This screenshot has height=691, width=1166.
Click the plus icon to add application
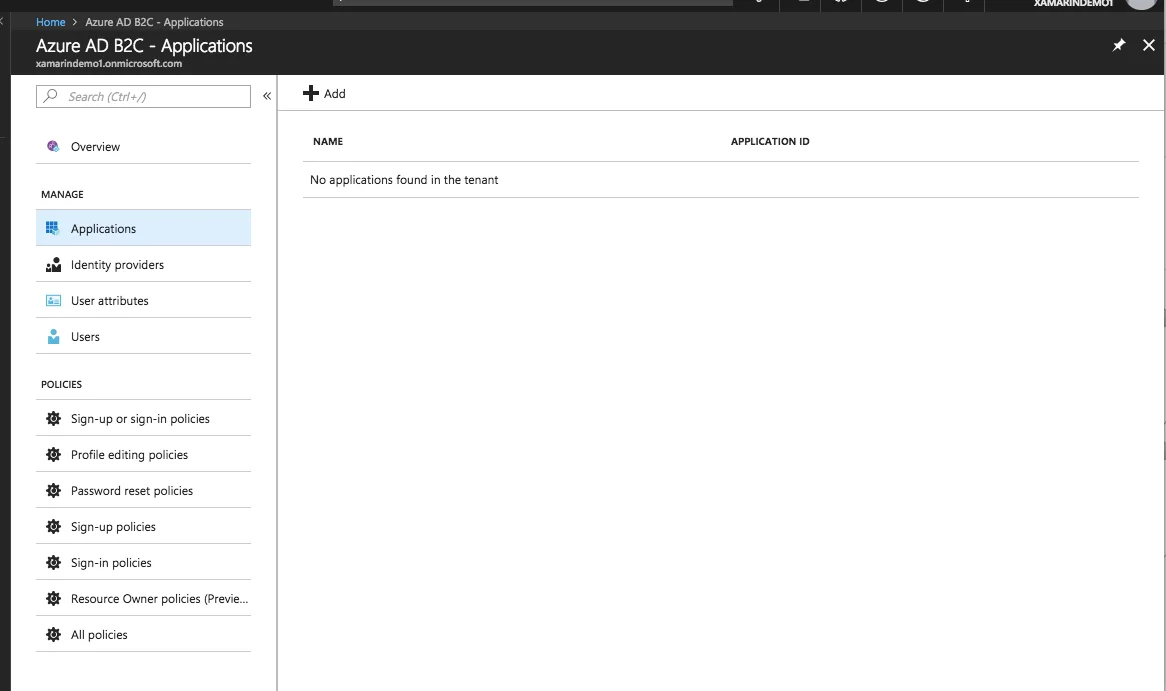coord(311,94)
